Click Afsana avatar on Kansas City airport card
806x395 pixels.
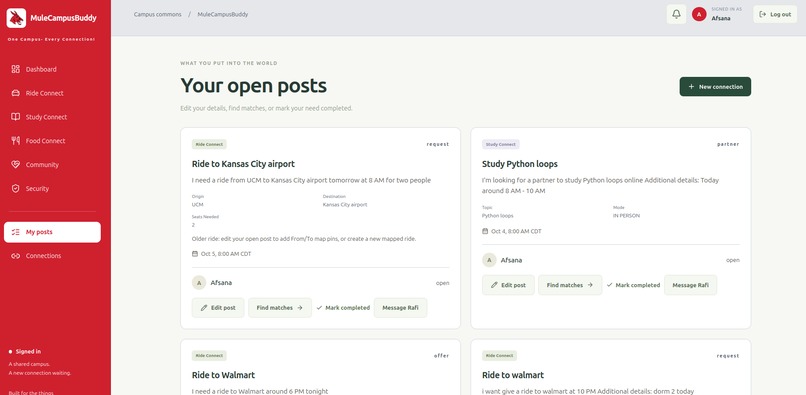pos(199,282)
